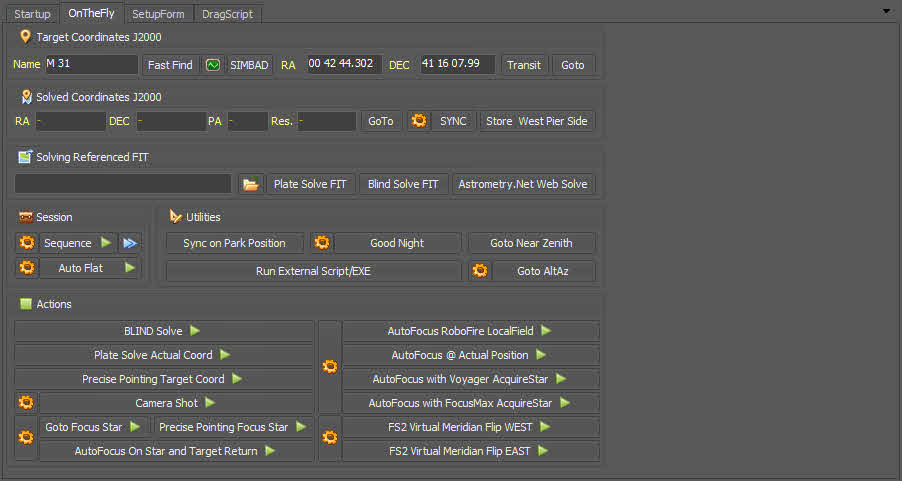Open the SetupForm tab
Image resolution: width=902 pixels, height=481 pixels.
pyautogui.click(x=158, y=14)
